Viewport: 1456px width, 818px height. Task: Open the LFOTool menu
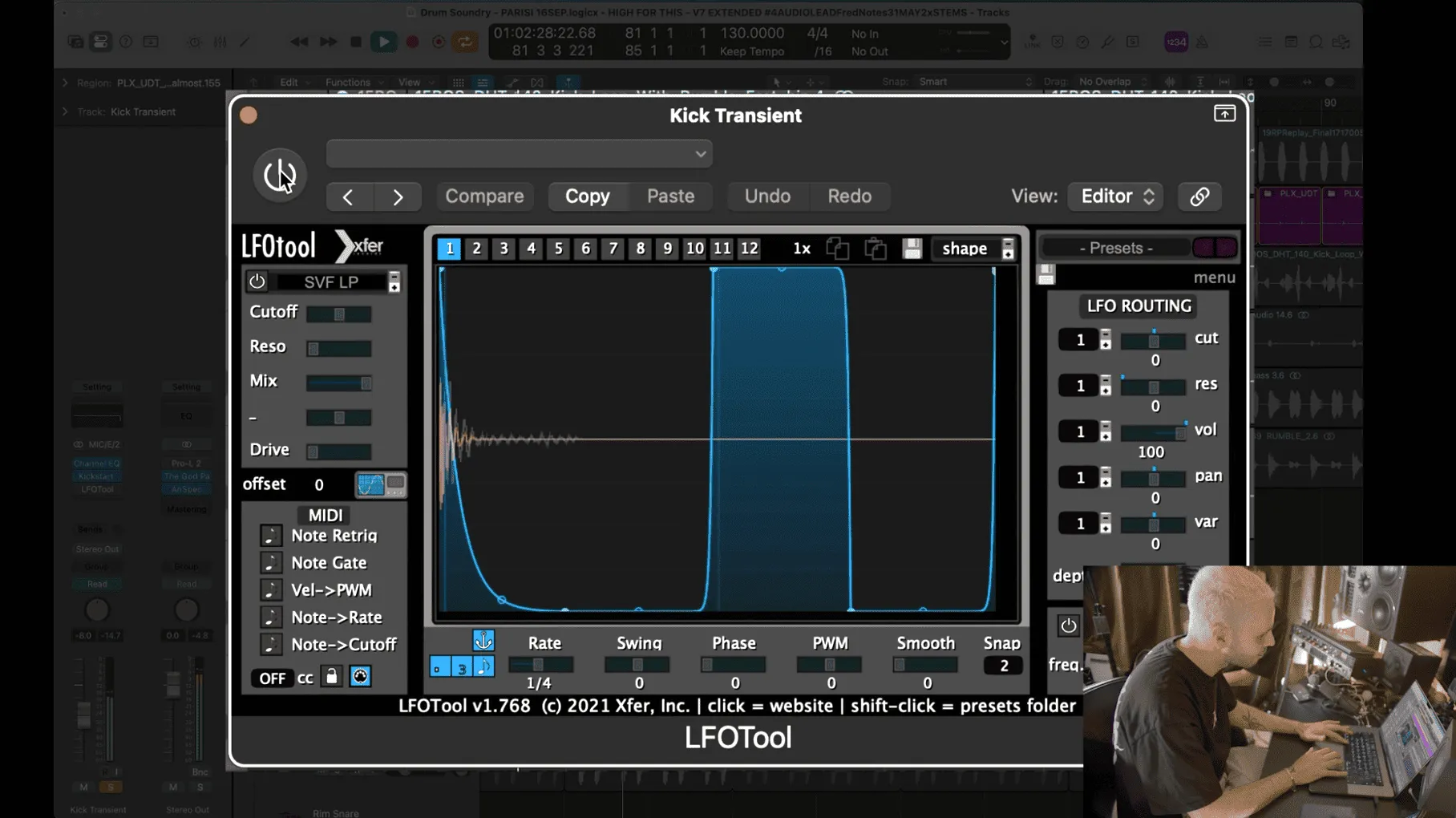pos(1214,277)
